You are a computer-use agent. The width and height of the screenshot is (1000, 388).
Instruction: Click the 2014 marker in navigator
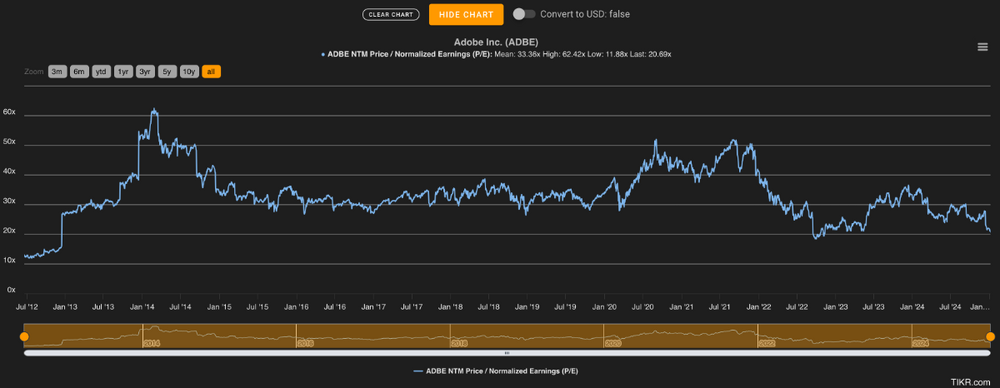point(152,343)
